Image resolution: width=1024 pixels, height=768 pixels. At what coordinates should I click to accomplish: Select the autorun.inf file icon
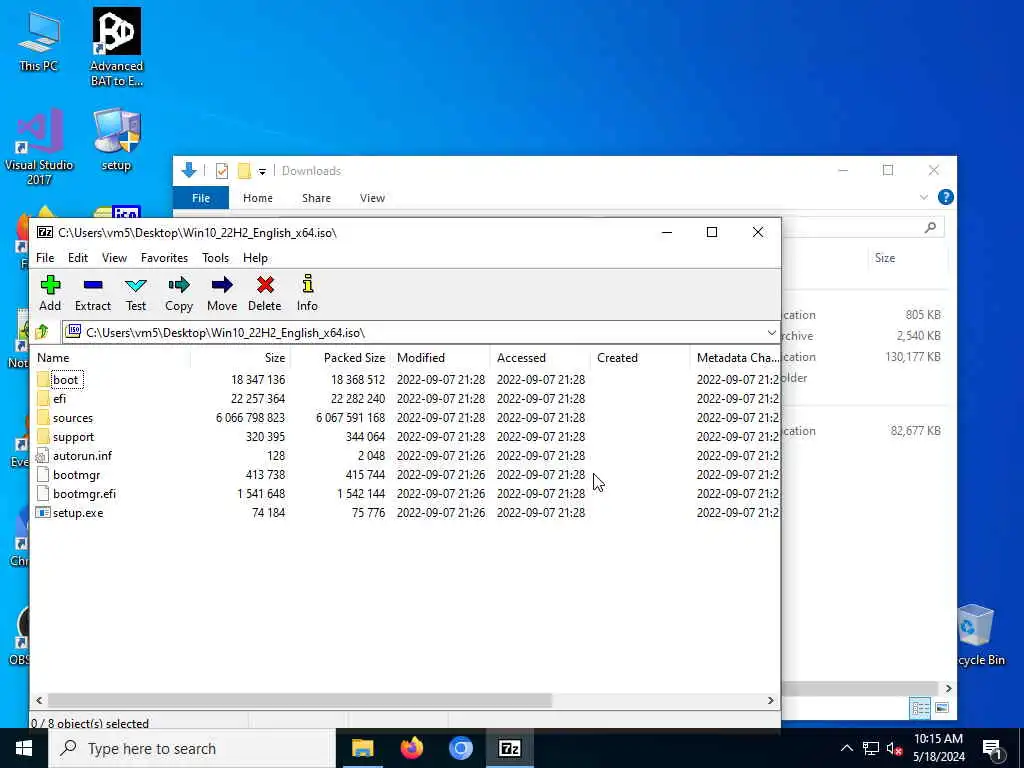[x=43, y=455]
